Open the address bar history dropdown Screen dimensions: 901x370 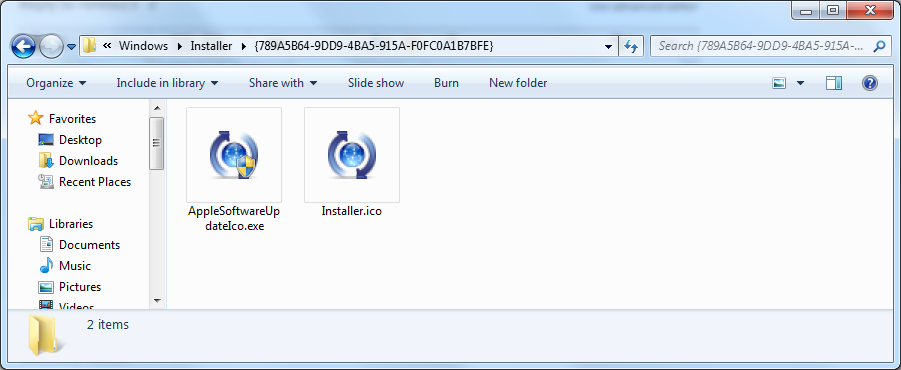pyautogui.click(x=609, y=47)
